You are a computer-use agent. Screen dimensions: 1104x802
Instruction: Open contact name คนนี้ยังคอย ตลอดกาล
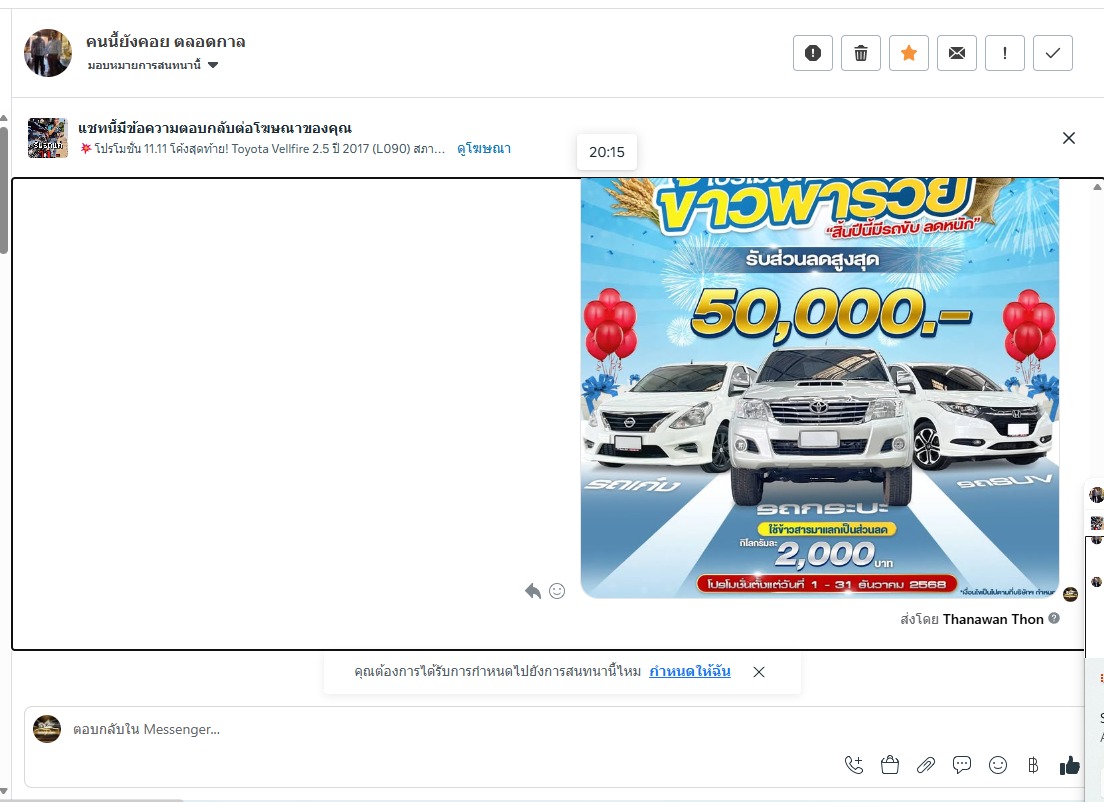[x=165, y=42]
